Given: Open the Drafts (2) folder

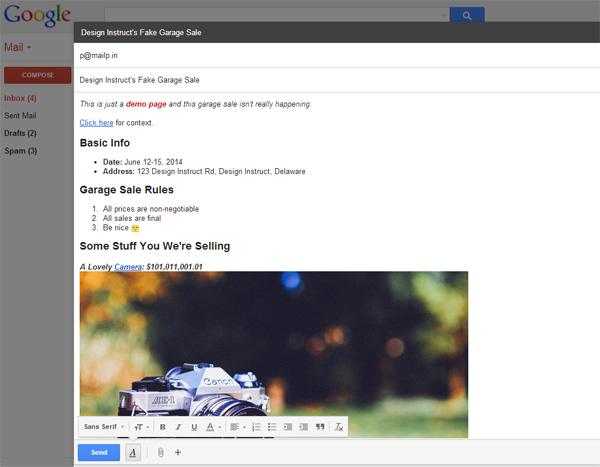Looking at the screenshot, I should tap(20, 133).
